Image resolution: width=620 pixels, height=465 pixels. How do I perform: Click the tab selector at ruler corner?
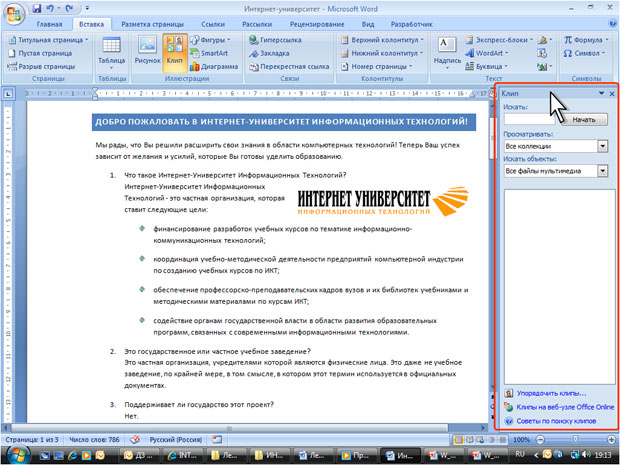pos(8,94)
